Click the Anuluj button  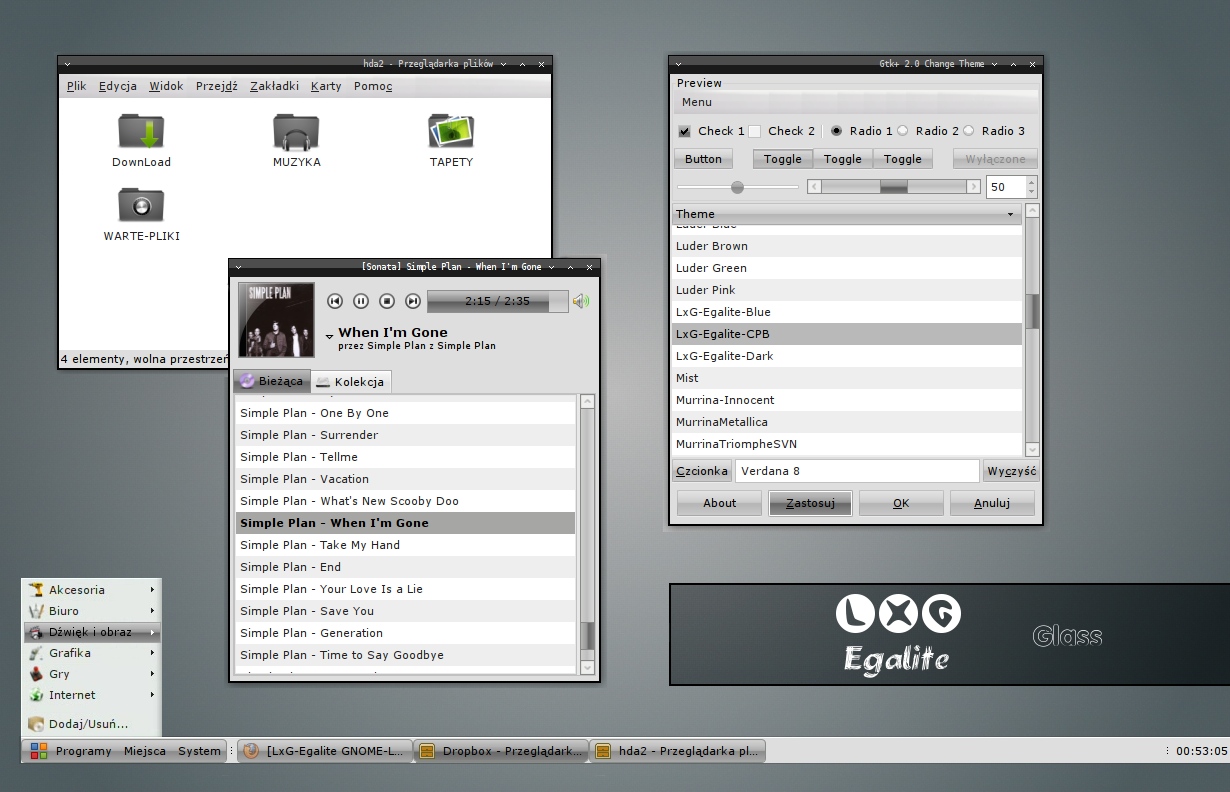[992, 503]
